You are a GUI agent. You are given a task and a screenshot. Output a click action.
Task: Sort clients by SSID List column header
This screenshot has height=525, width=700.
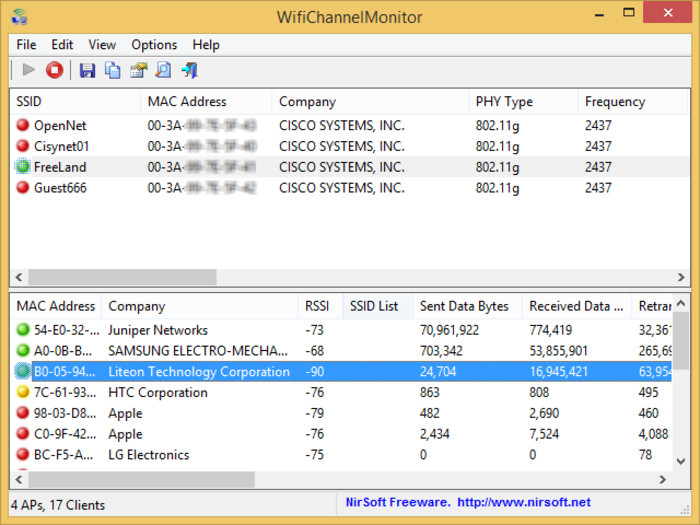tap(378, 306)
